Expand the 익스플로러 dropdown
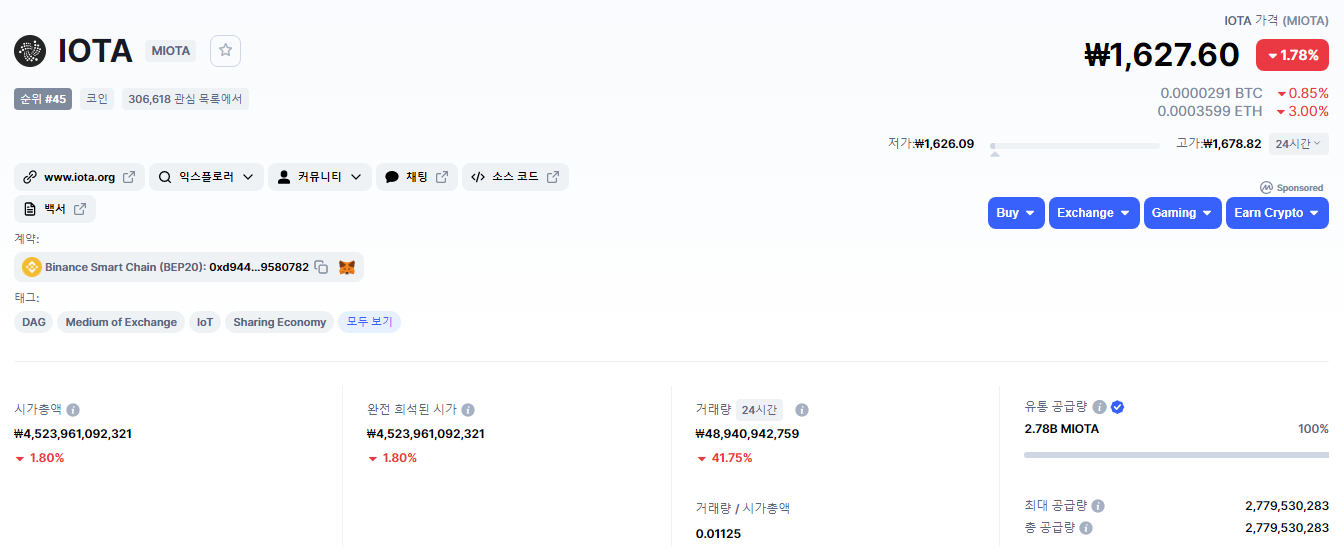Image resolution: width=1344 pixels, height=552 pixels. point(206,177)
